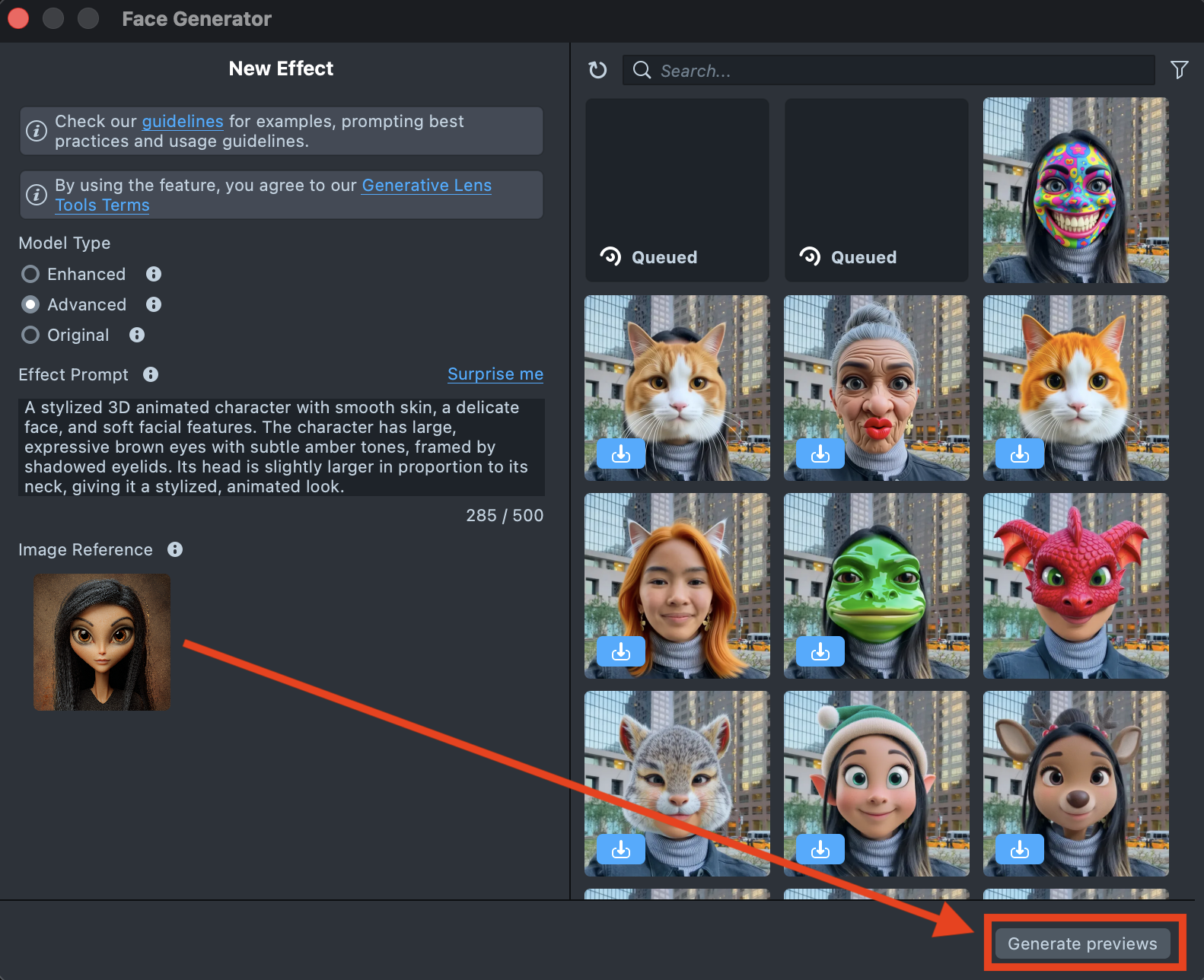
Task: Open Generative Lens Tools Terms link
Action: 426,186
